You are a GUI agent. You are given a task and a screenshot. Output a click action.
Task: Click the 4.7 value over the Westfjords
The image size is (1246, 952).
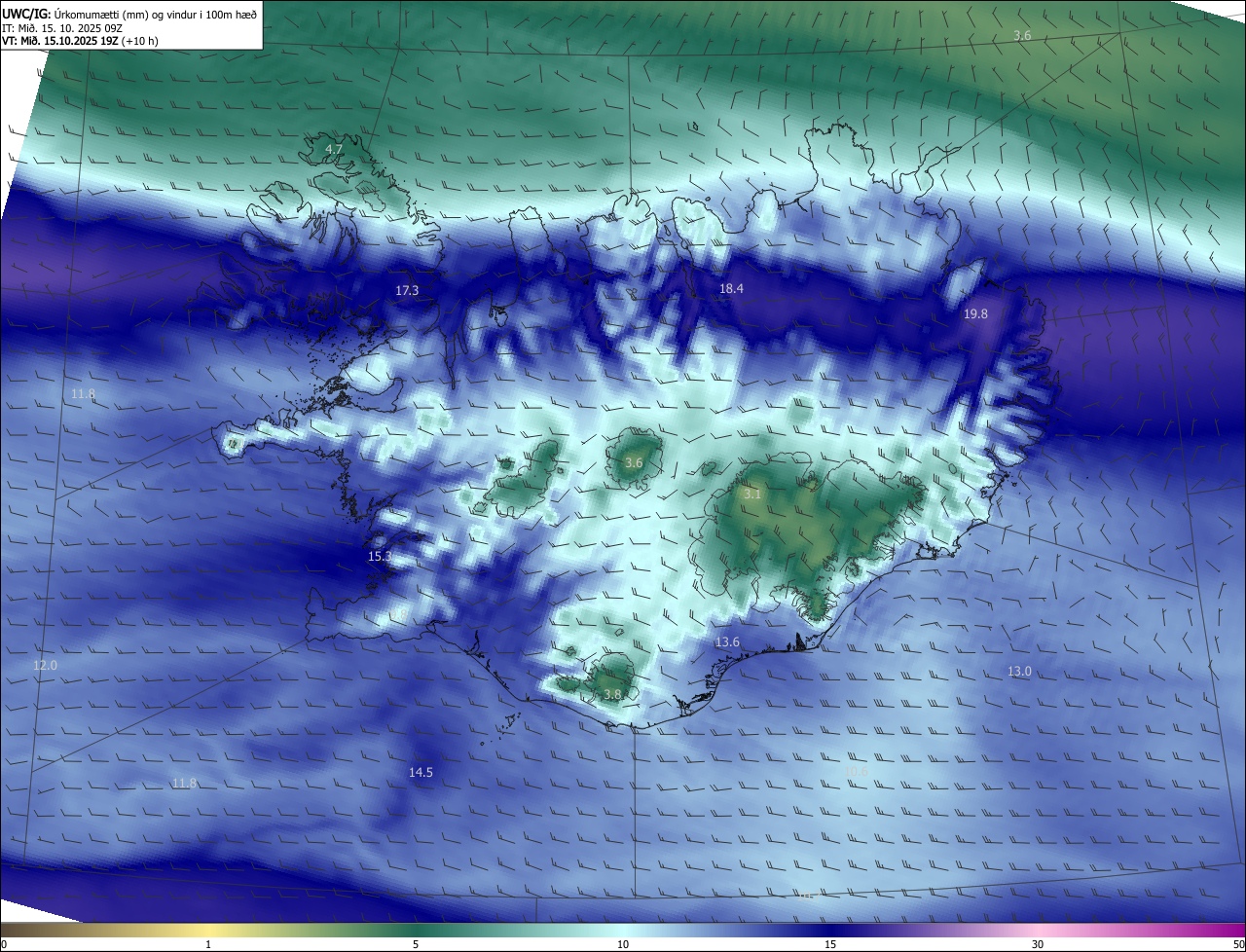pos(334,149)
